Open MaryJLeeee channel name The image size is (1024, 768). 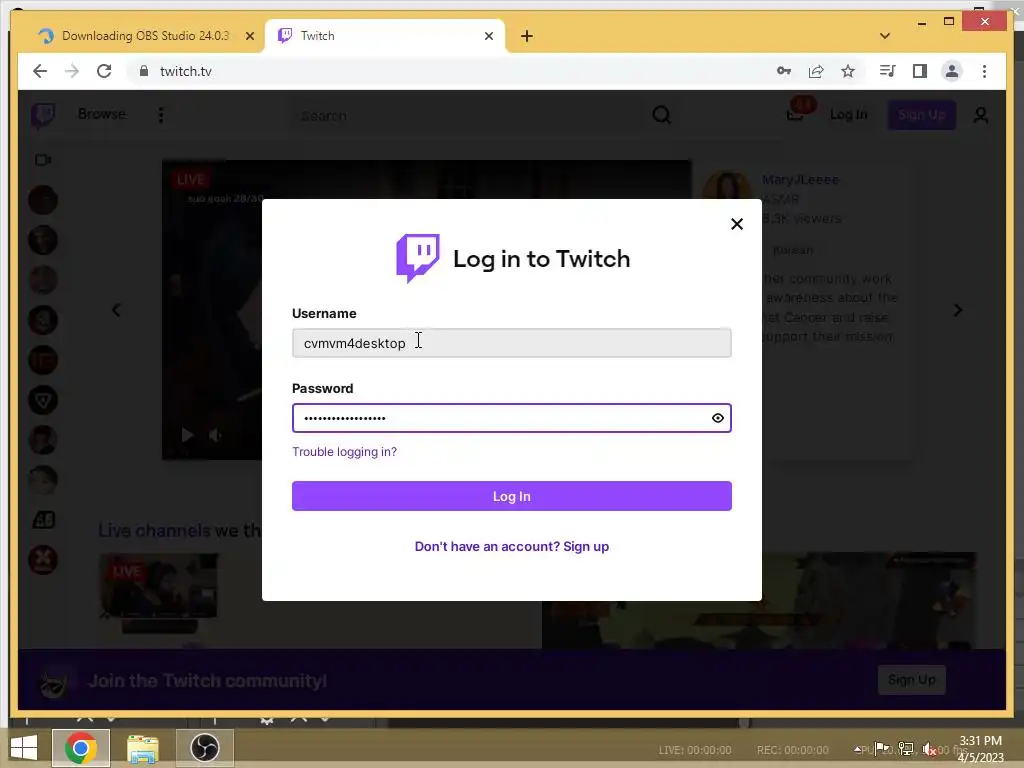800,180
